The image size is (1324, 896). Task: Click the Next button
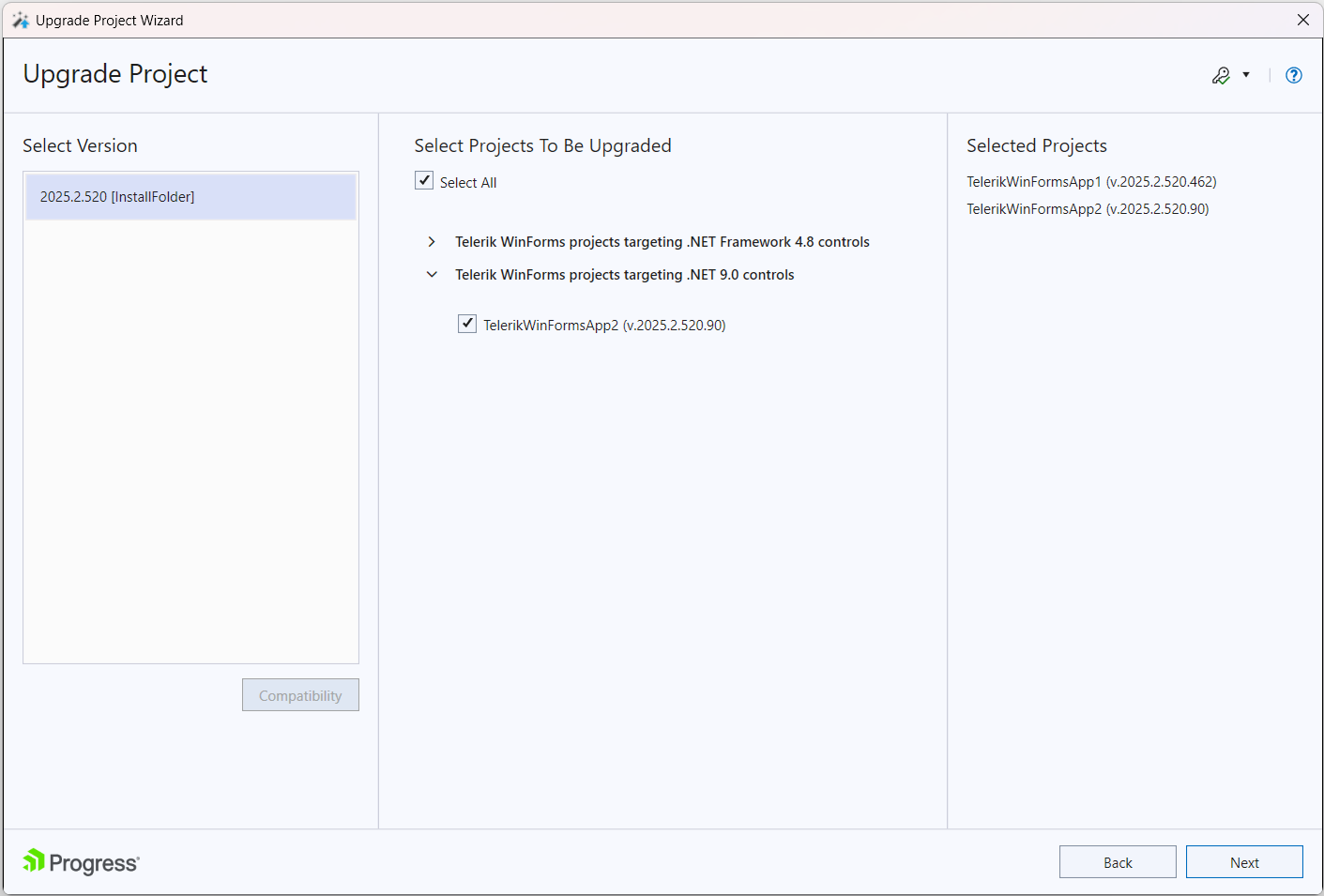point(1244,861)
